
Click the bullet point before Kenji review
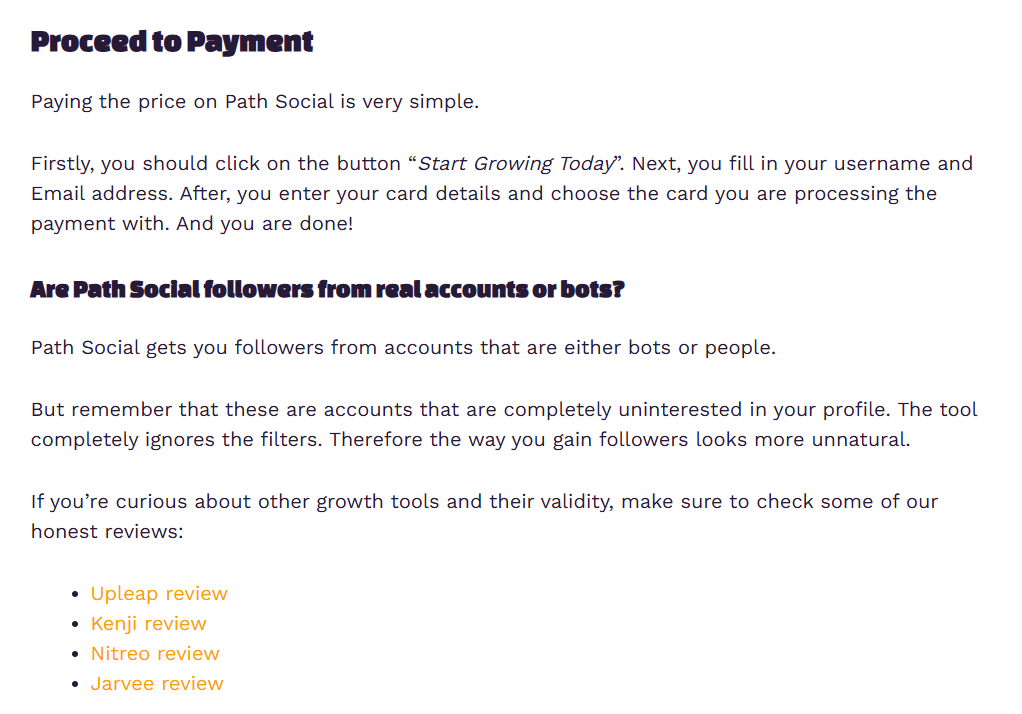click(x=76, y=625)
